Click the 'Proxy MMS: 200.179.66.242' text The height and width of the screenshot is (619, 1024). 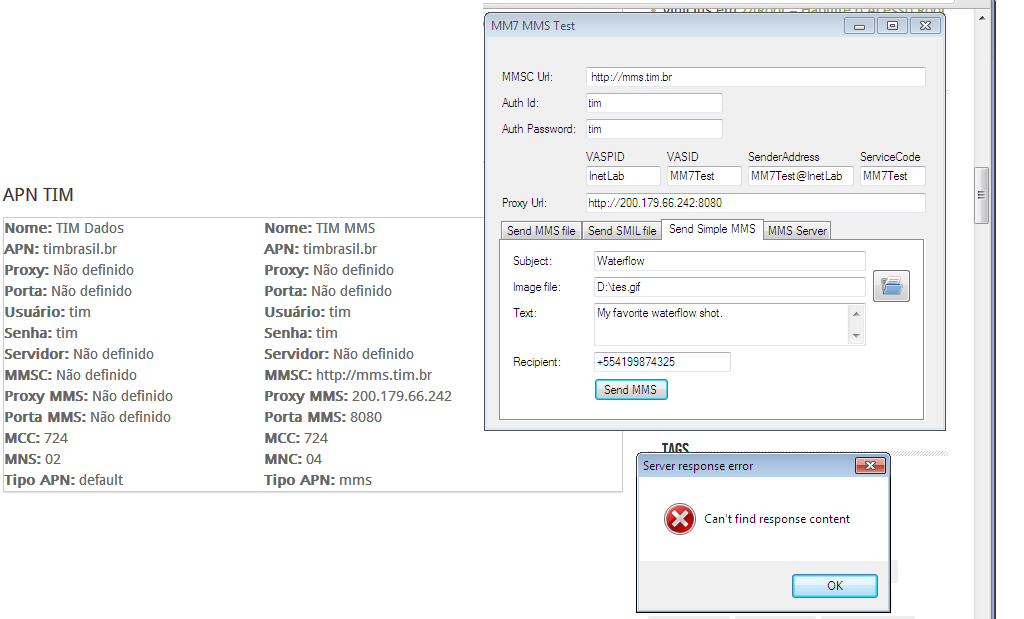click(x=358, y=396)
